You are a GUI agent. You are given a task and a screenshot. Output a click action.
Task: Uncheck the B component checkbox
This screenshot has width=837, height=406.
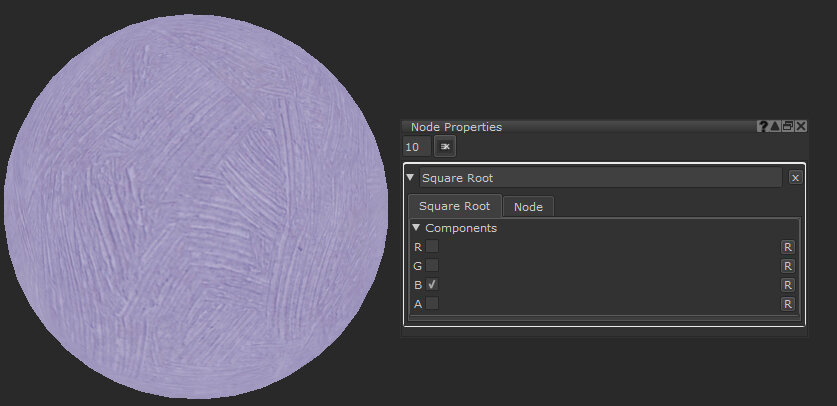click(432, 285)
